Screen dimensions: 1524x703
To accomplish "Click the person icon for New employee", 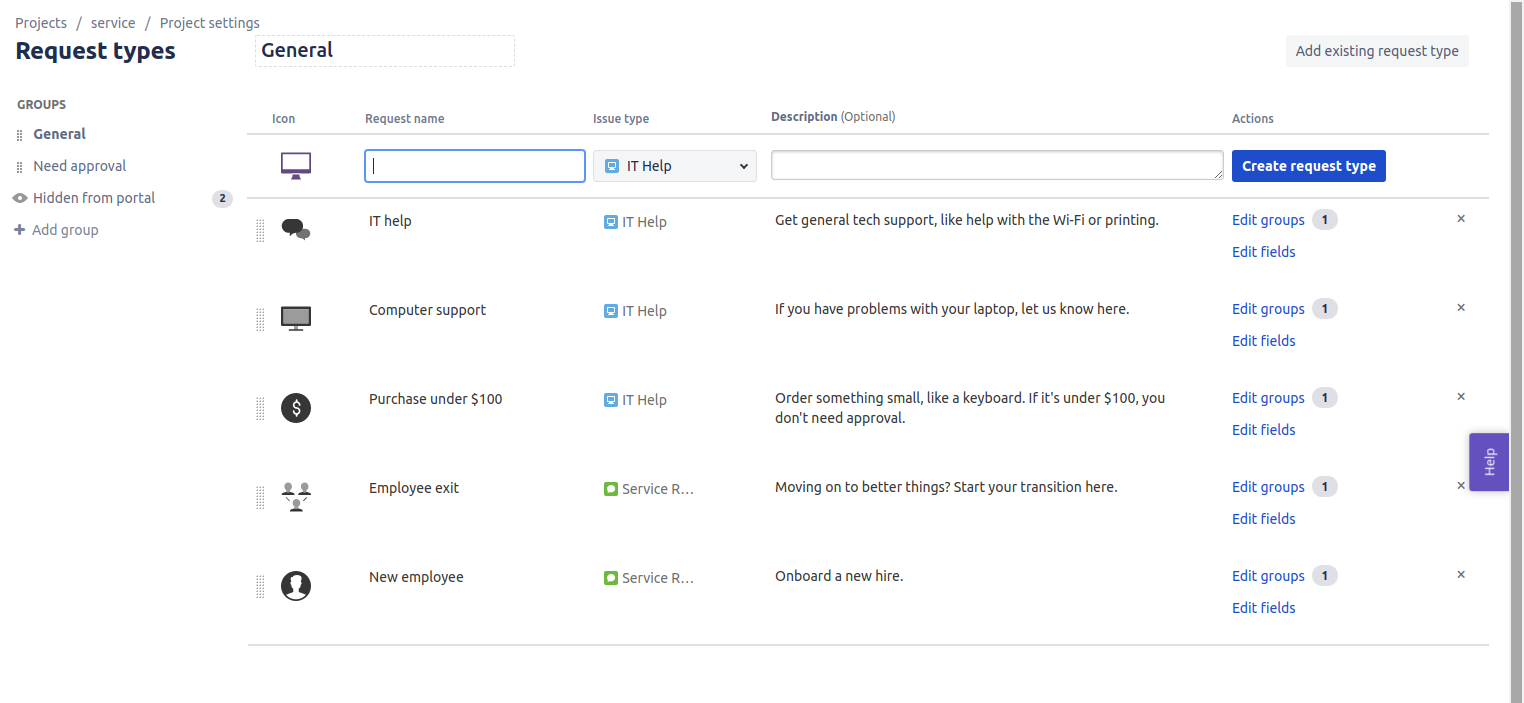I will click(296, 586).
